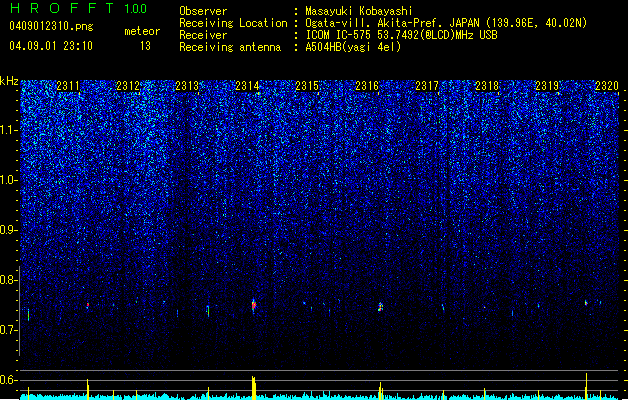Image resolution: width=629 pixels, height=400 pixels.
Task: Click the 0.9 kHz axis tick label
Action: [x=9, y=230]
